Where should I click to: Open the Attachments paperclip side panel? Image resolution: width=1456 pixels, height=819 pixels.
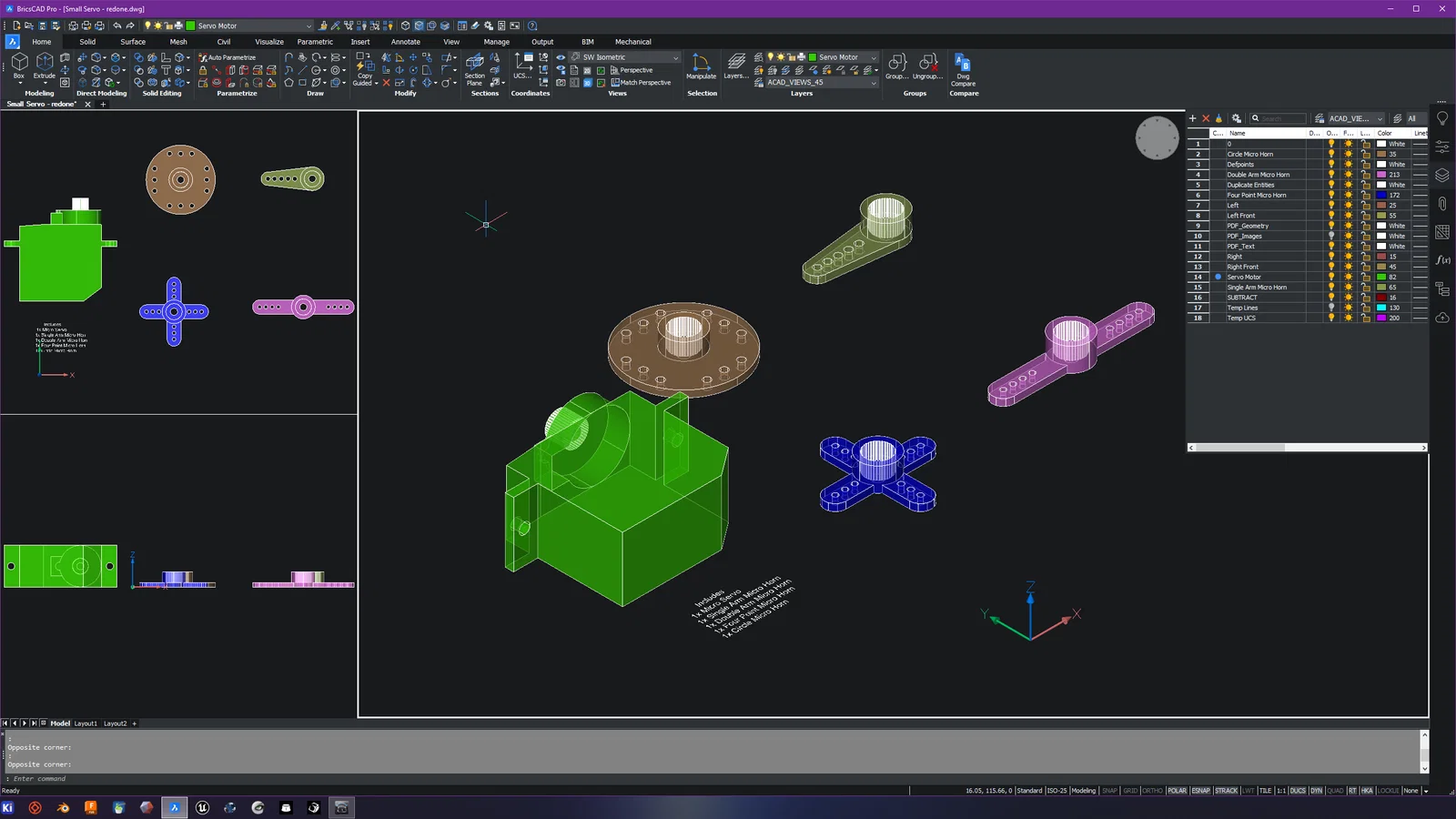click(x=1442, y=204)
